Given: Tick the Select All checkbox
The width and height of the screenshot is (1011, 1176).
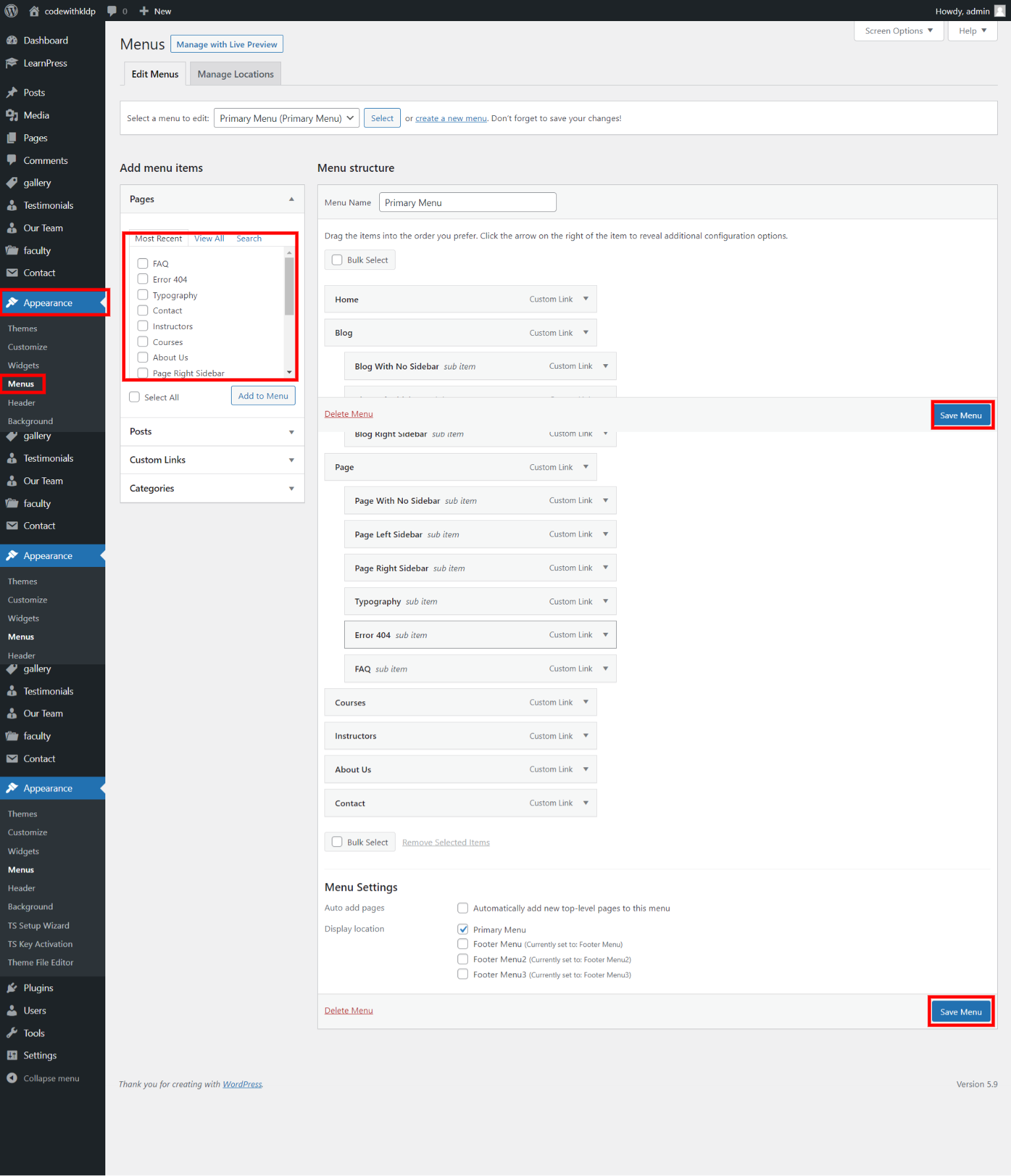Looking at the screenshot, I should [x=135, y=397].
